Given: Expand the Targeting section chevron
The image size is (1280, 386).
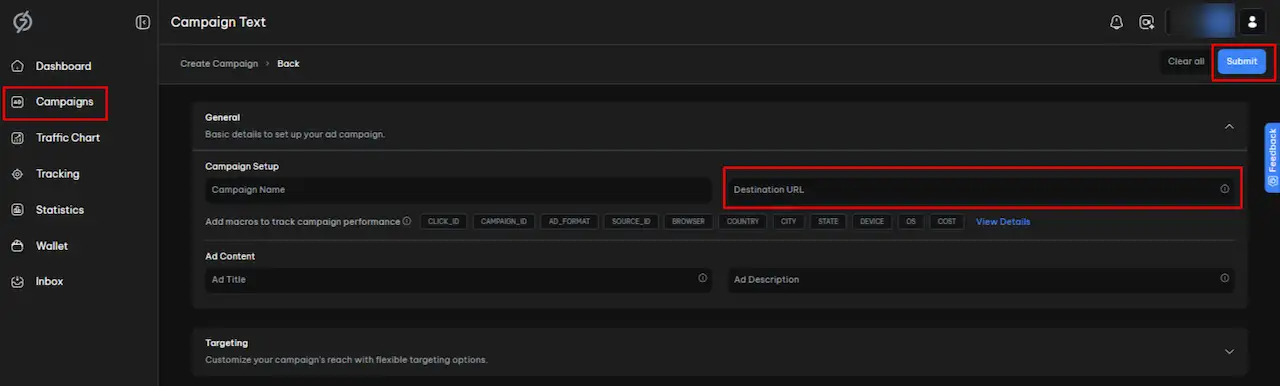Looking at the screenshot, I should [1229, 351].
